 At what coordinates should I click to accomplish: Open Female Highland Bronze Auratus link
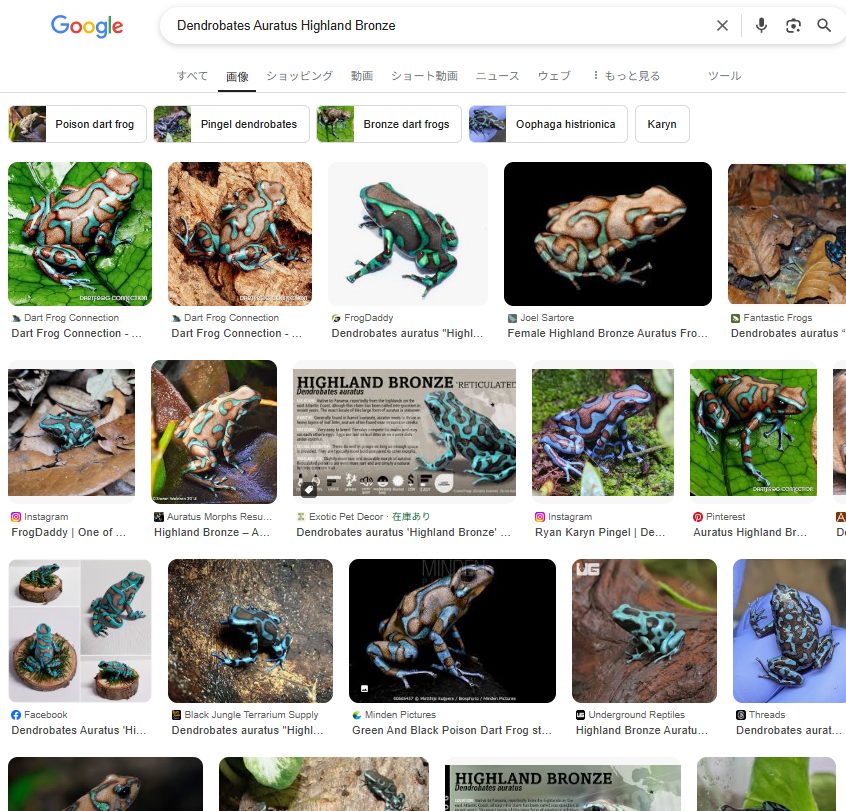(x=607, y=333)
